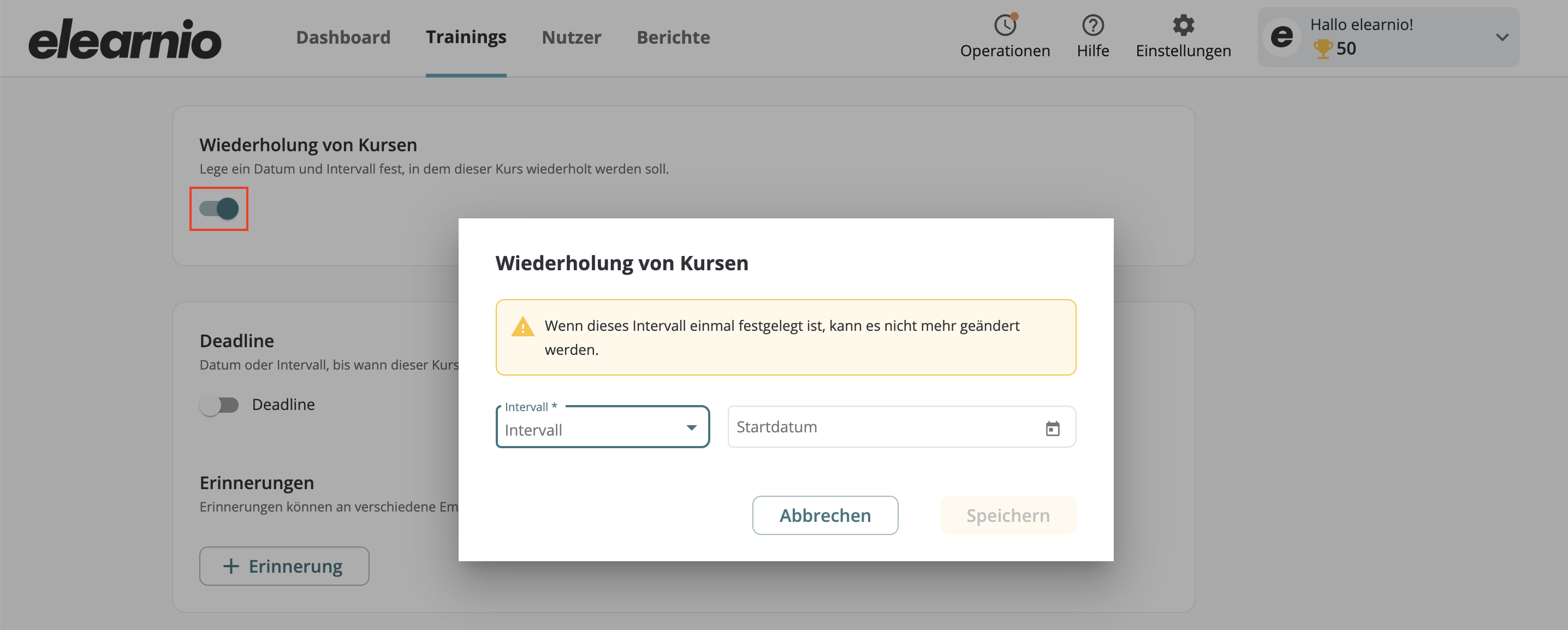Click the calendar icon in Startdatum

coord(1053,429)
